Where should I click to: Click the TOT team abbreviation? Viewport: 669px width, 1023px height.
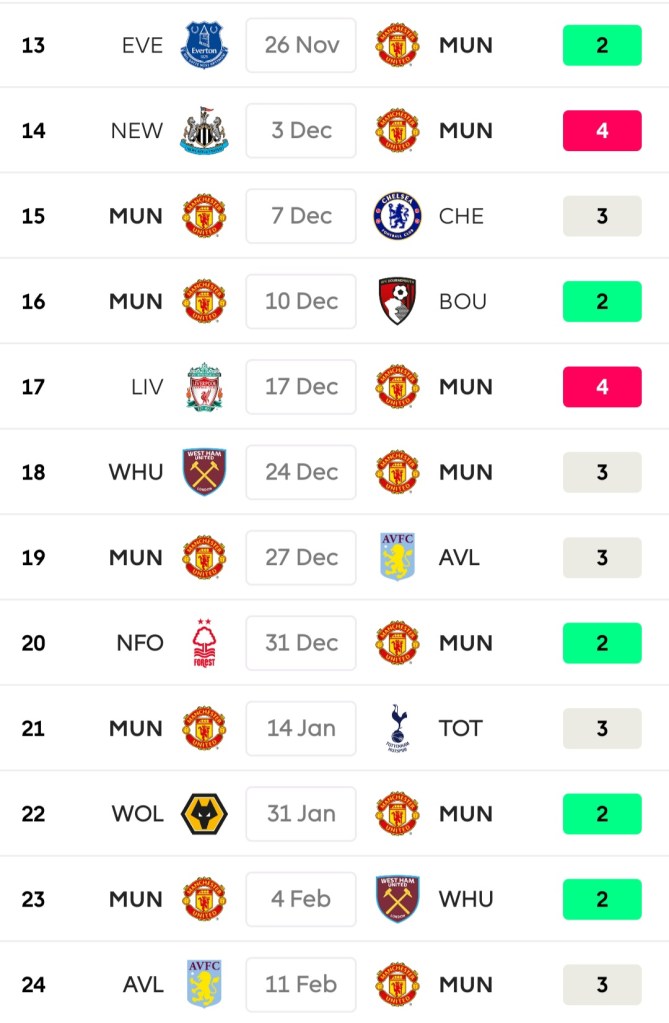click(460, 728)
